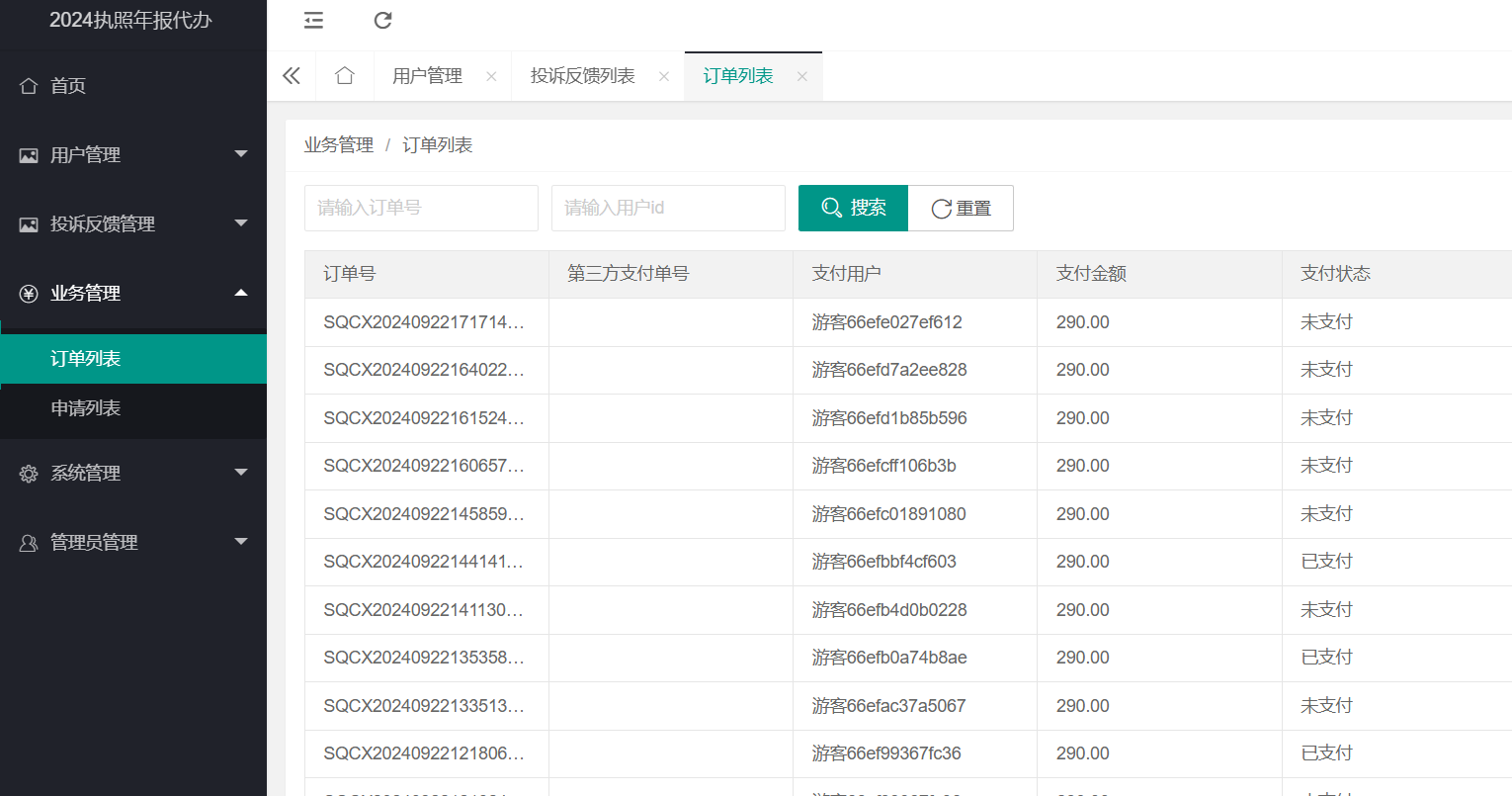Close the 投诉反馈列表 tab
1512x796 pixels.
tap(664, 77)
